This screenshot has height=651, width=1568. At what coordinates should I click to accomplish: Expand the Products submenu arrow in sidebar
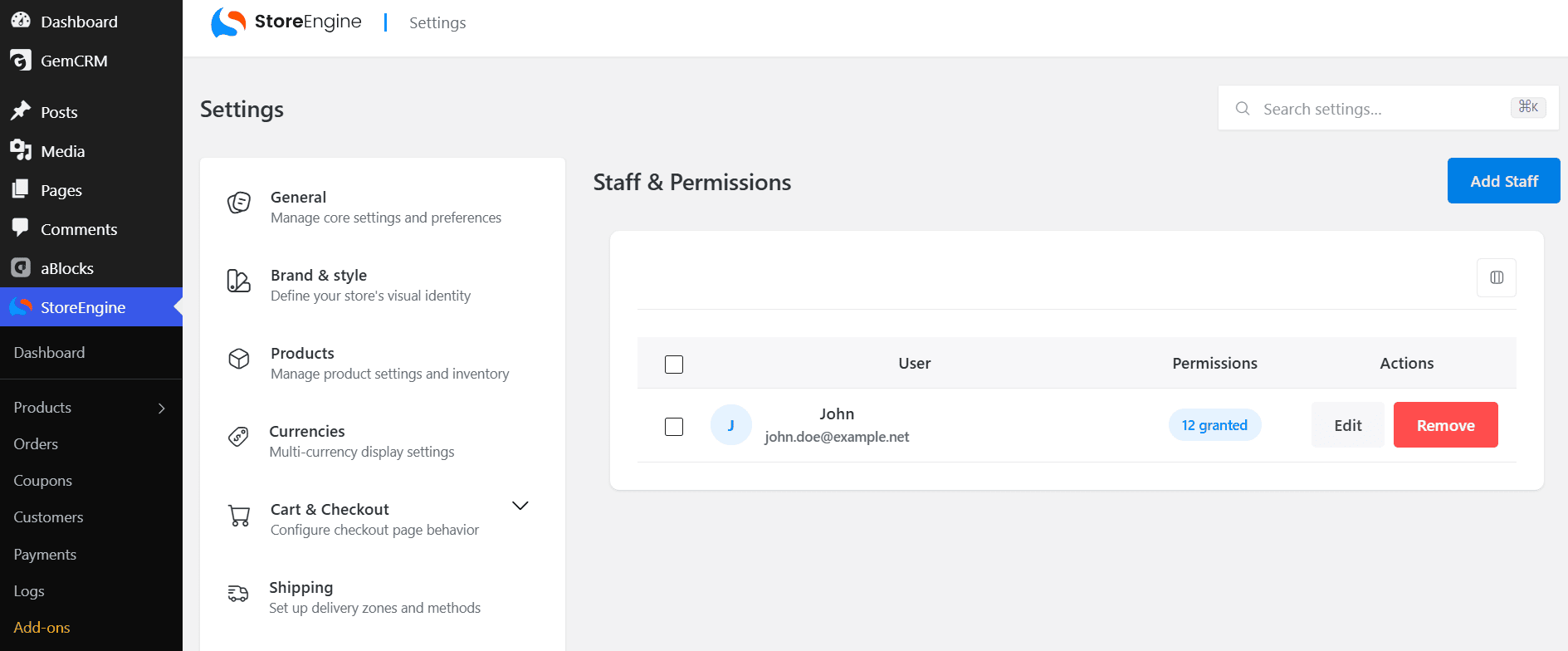162,408
